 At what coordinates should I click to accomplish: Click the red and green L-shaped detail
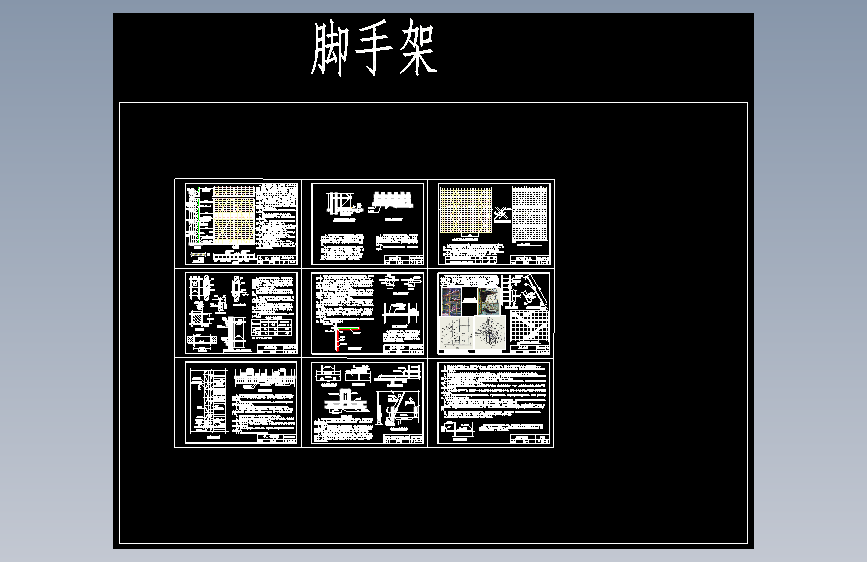coord(346,337)
